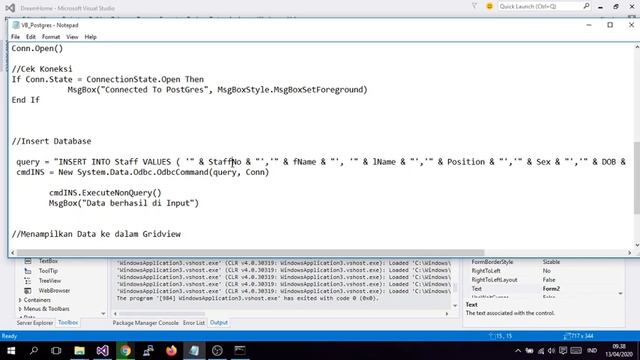This screenshot has width=640, height=360.
Task: Click the Notepad scroll-right arrow
Action: pyautogui.click(x=629, y=253)
